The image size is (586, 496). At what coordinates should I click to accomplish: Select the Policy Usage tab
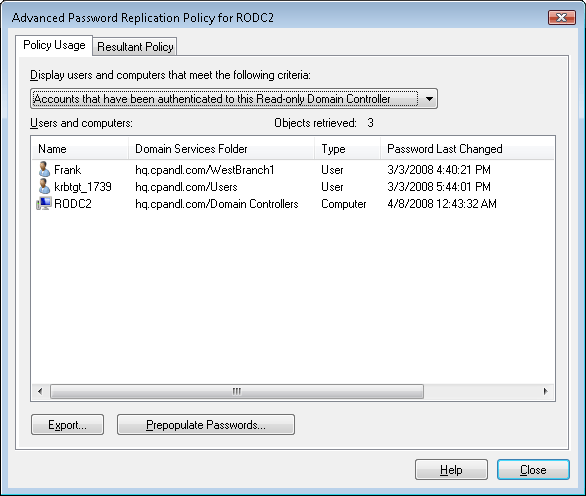(54, 45)
